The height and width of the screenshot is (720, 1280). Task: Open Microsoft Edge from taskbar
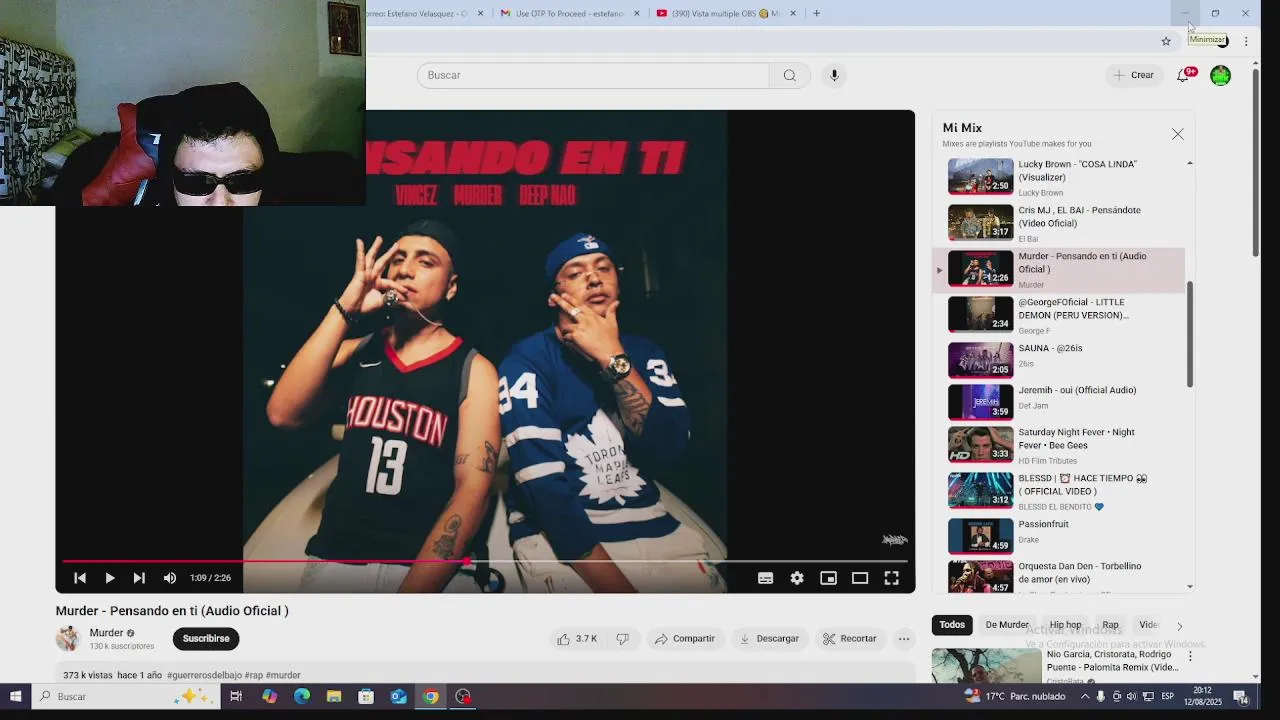[302, 696]
